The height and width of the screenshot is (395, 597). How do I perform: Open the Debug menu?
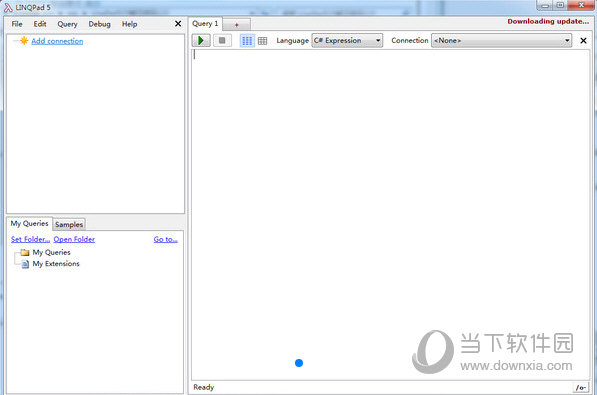point(99,24)
